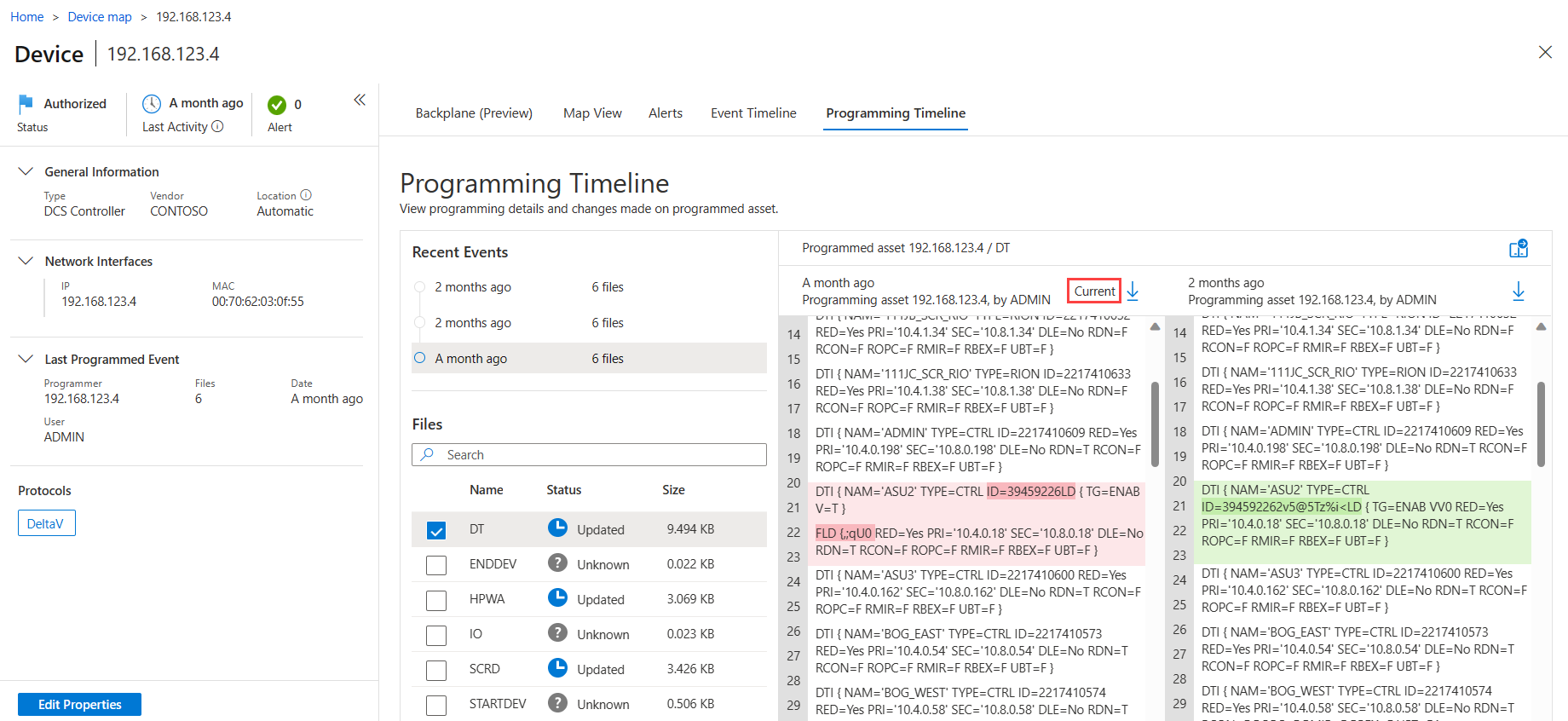
Task: Click the DeltaV protocol button
Action: [47, 523]
